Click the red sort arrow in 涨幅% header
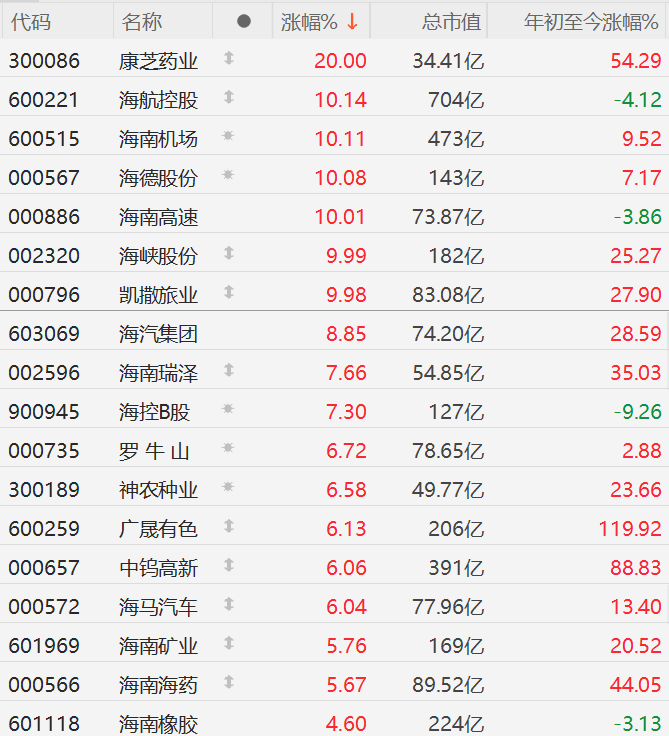Image resolution: width=669 pixels, height=736 pixels. 352,22
